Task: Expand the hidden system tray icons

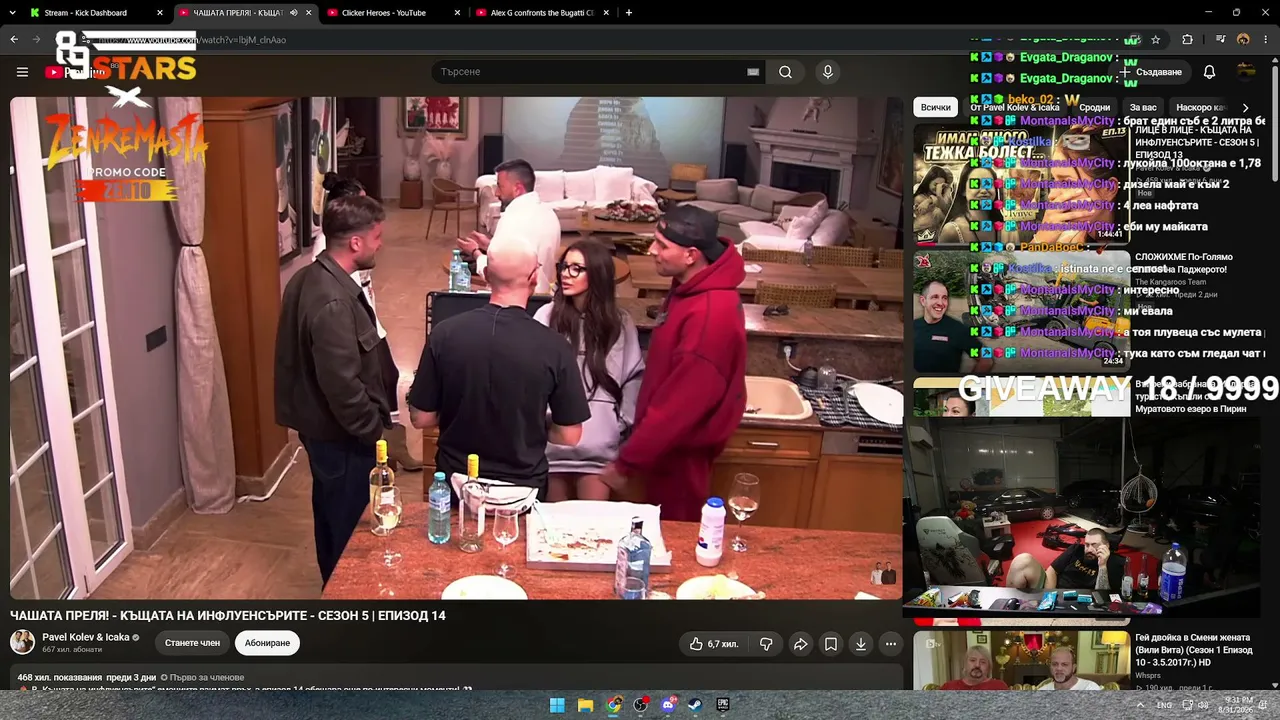Action: tap(1140, 705)
